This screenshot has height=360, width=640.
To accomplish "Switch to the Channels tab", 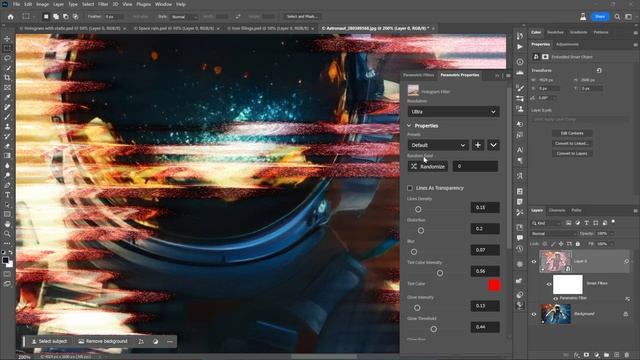I will [x=557, y=210].
